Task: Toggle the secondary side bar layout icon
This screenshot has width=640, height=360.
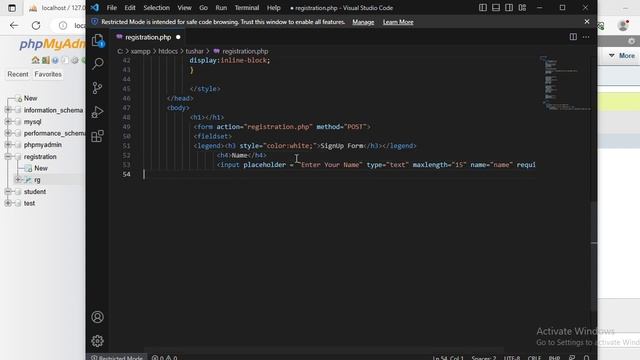Action: (x=509, y=8)
